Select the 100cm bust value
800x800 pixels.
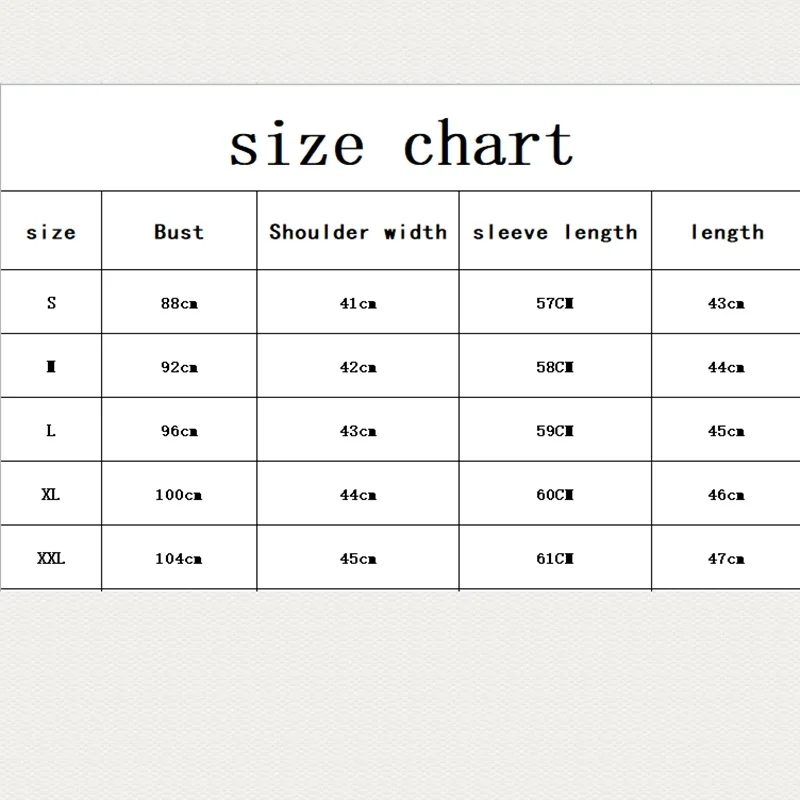(x=179, y=494)
